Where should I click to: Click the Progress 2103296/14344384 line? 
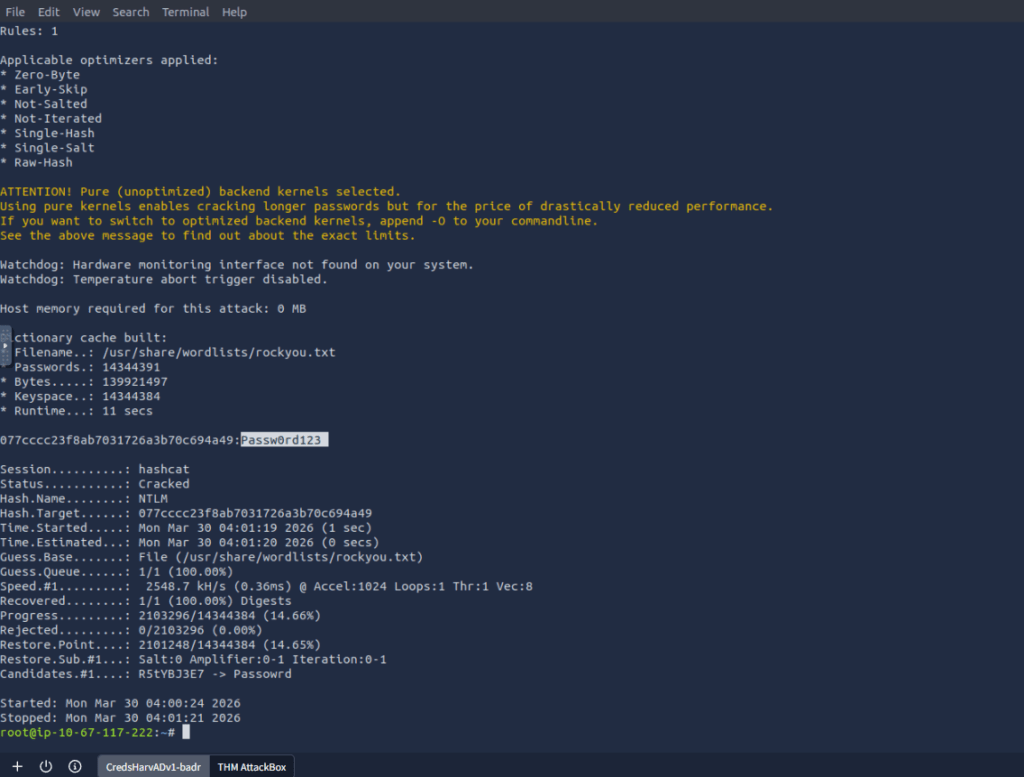tap(161, 615)
